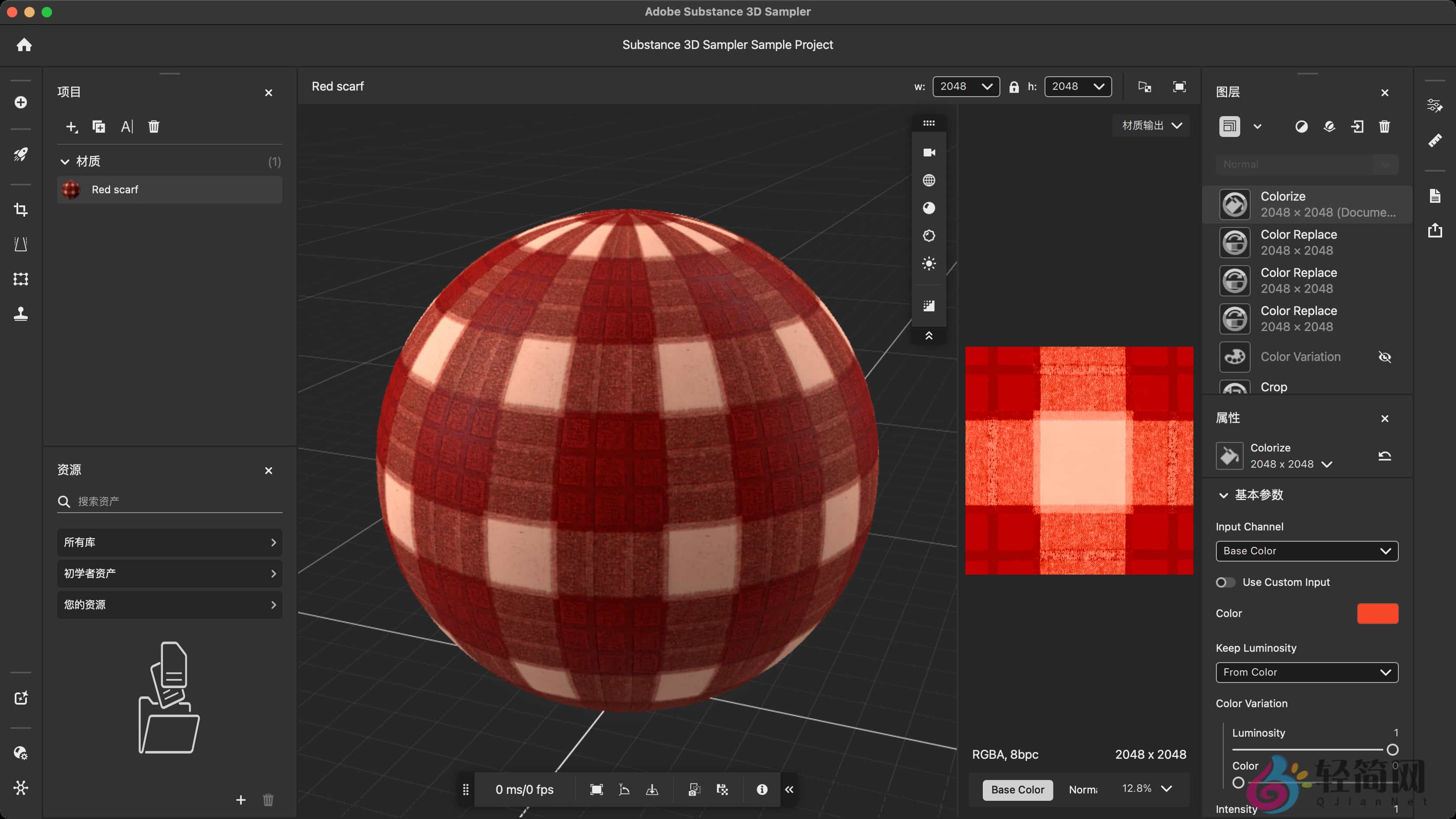The height and width of the screenshot is (819, 1456).
Task: Toggle Use Custom Input switch
Action: click(1225, 582)
